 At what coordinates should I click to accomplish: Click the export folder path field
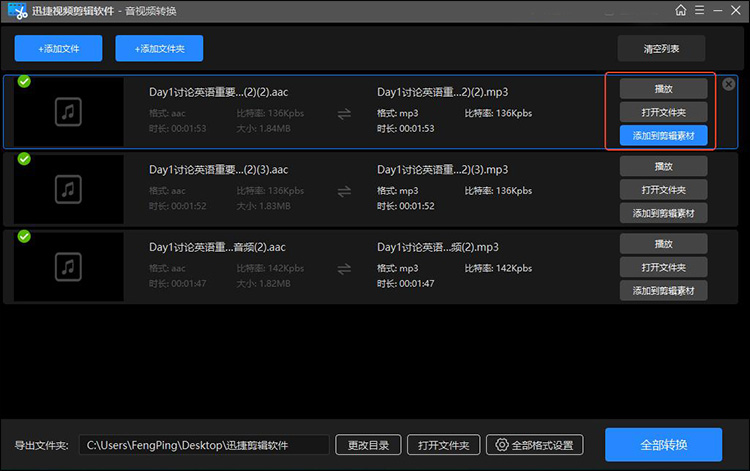coord(203,445)
